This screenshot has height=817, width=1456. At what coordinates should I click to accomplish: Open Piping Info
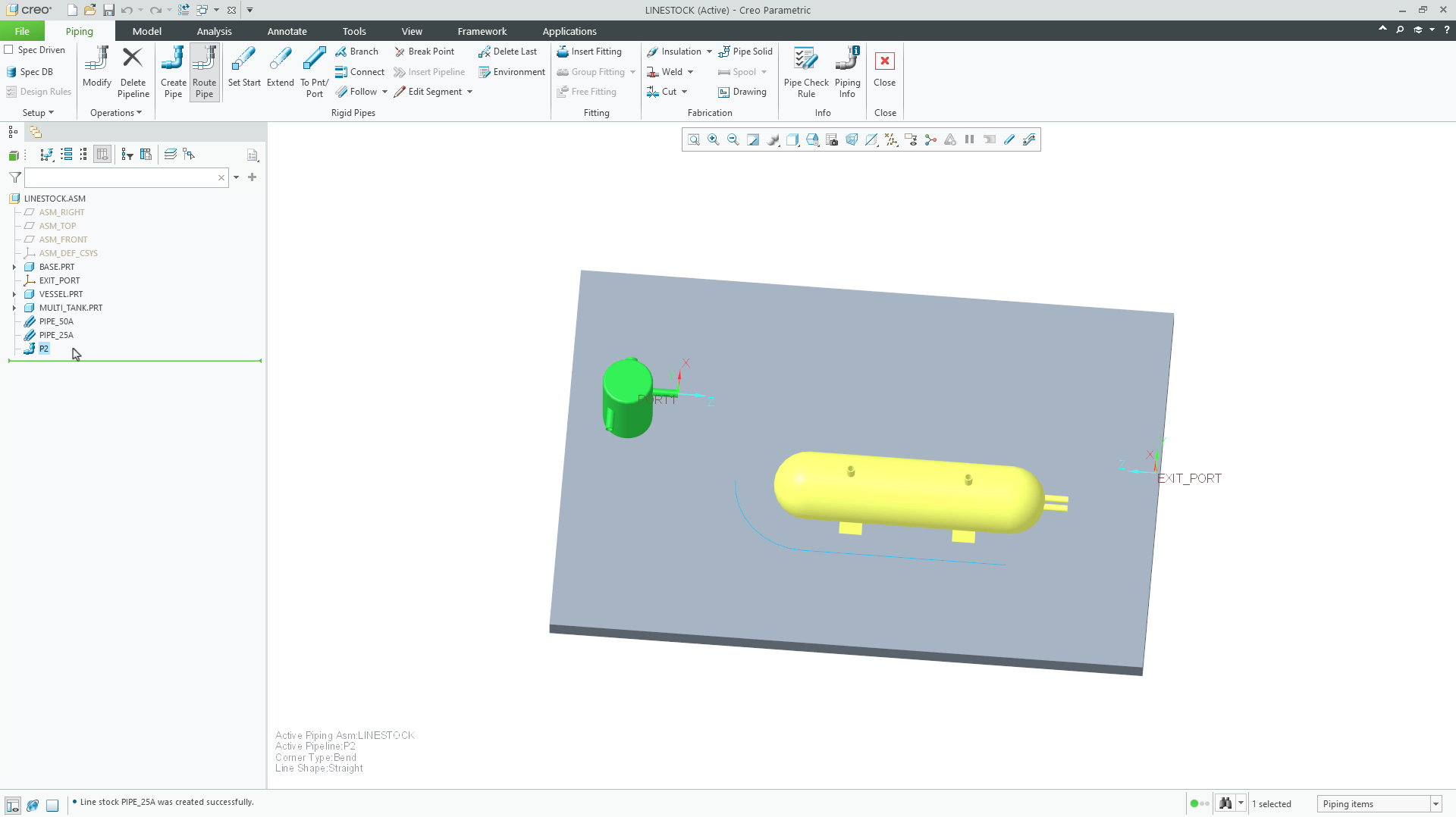847,72
